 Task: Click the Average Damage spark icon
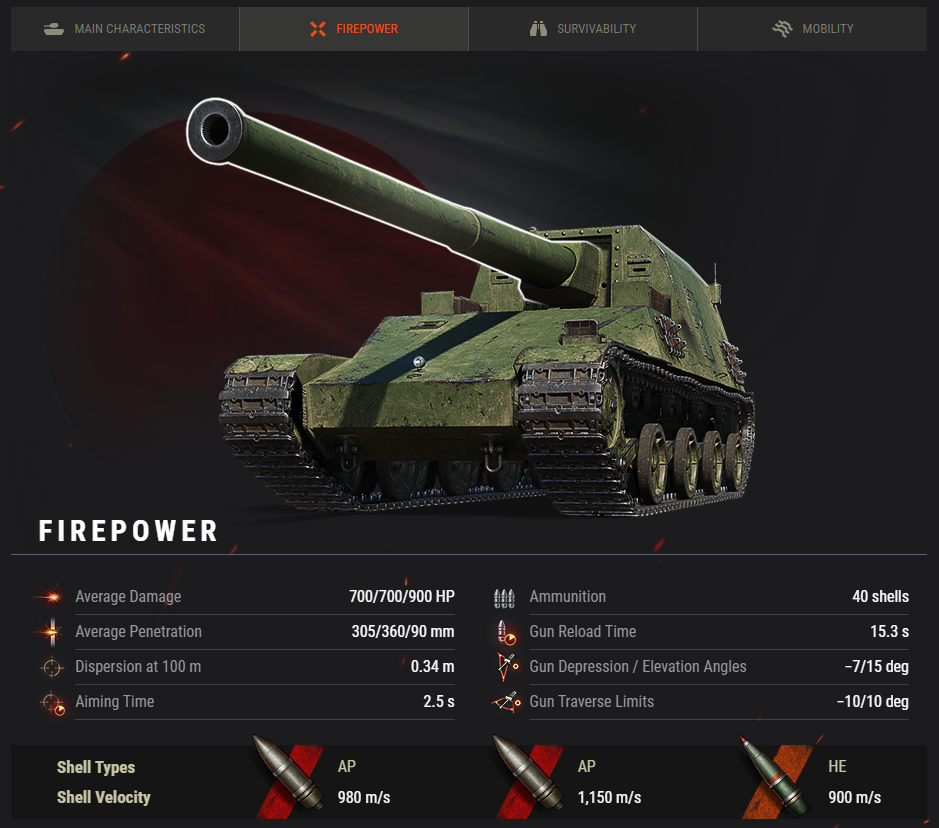(x=52, y=597)
